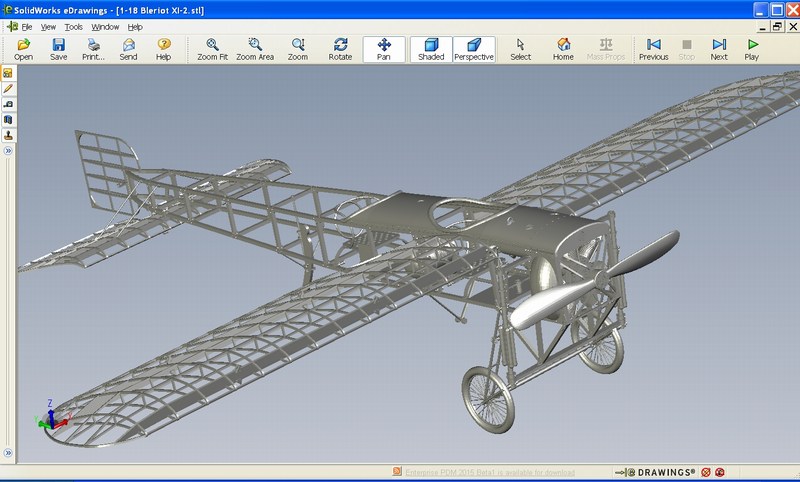Open the Tools menu
Viewport: 800px width, 482px height.
coord(73,27)
